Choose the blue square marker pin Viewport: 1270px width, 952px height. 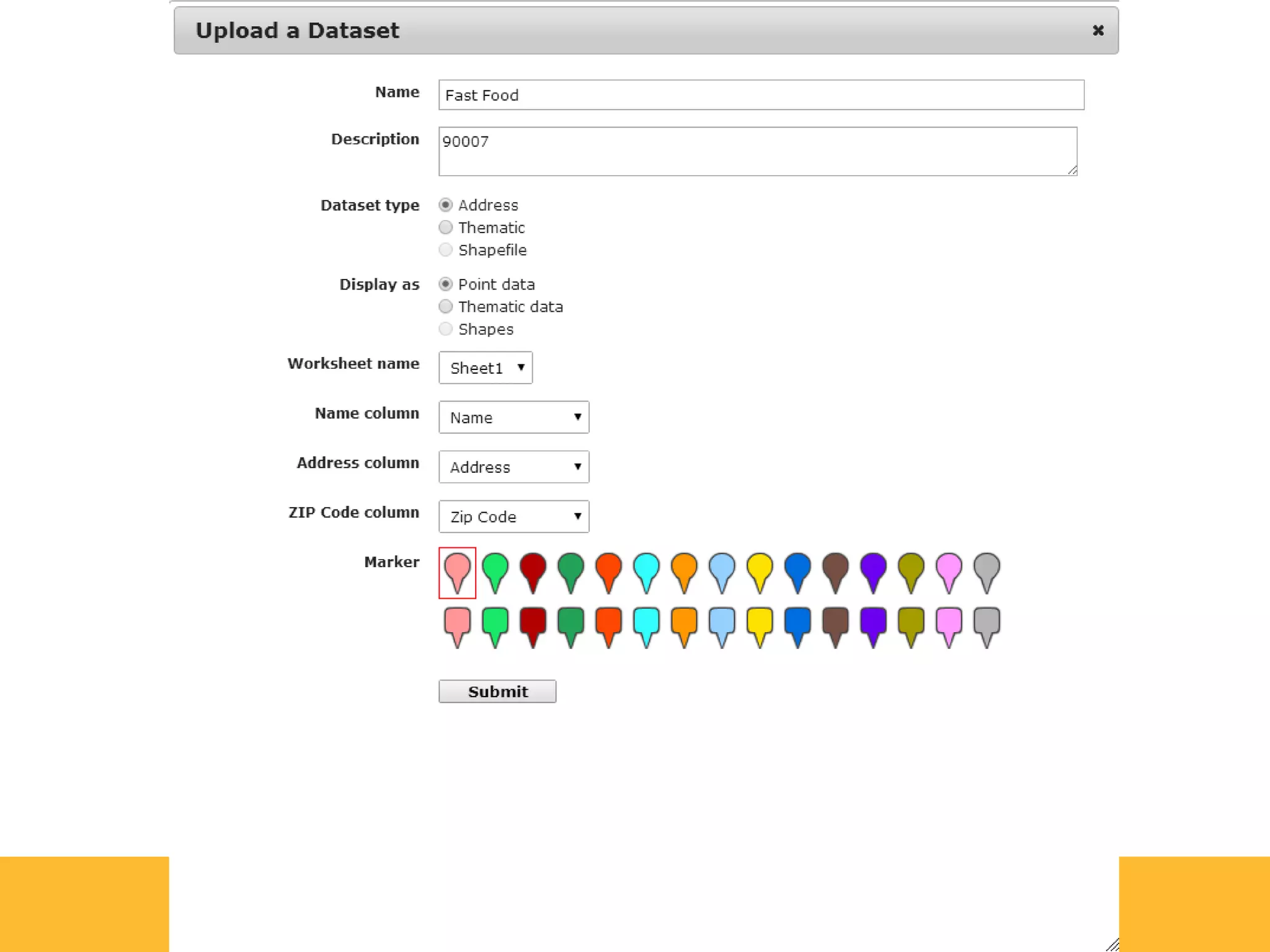tap(797, 623)
